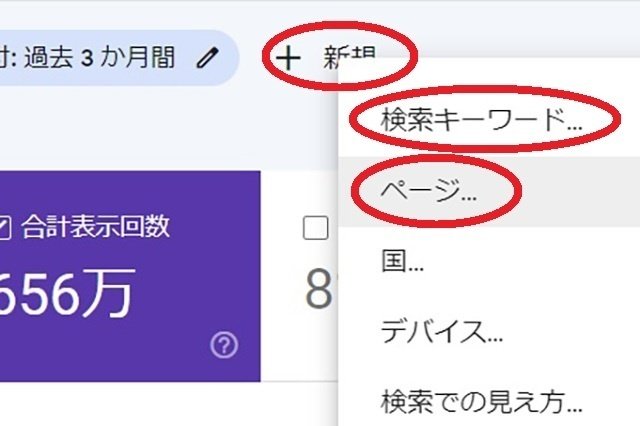Open the help question mark on 合計表示回数 card
This screenshot has height=426, width=640.
coord(224,345)
